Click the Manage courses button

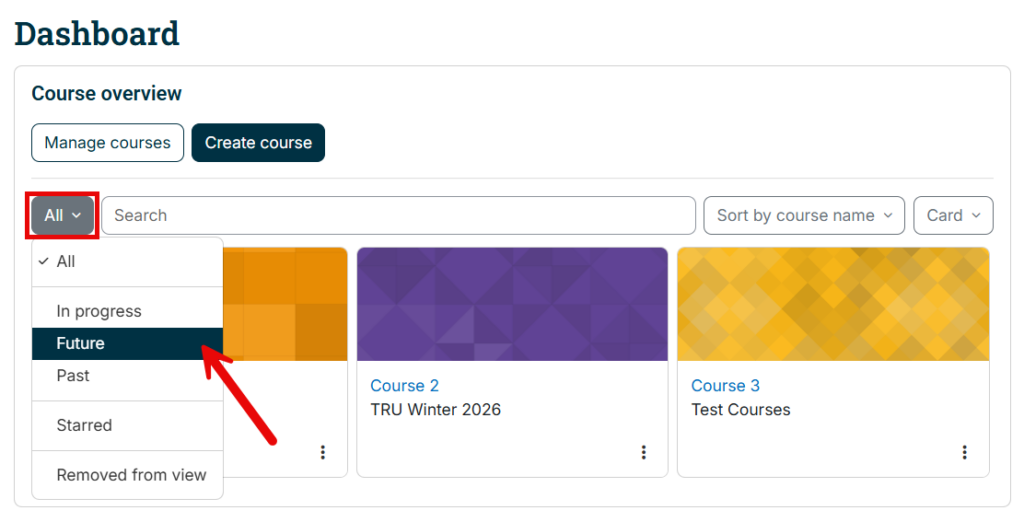tap(108, 142)
